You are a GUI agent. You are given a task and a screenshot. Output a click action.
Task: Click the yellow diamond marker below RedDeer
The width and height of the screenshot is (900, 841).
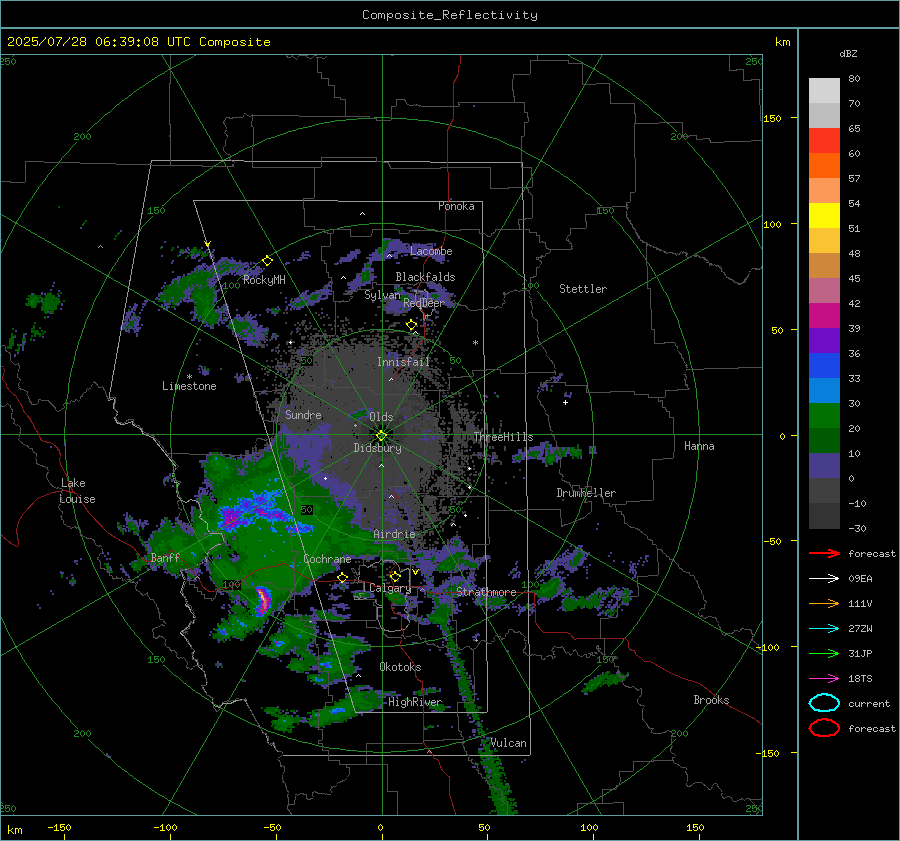coord(412,325)
